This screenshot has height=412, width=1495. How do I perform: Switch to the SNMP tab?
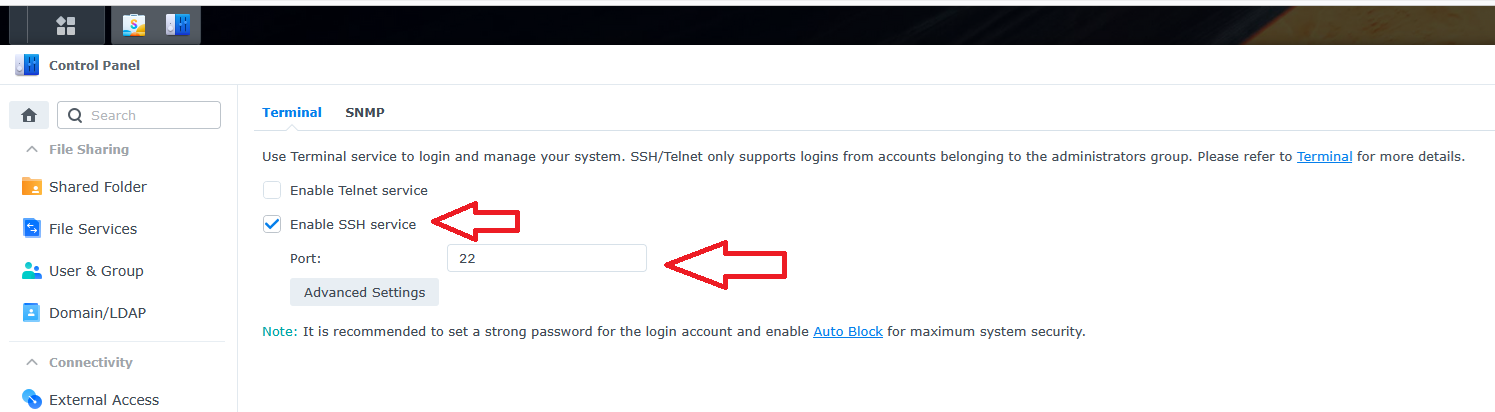365,113
